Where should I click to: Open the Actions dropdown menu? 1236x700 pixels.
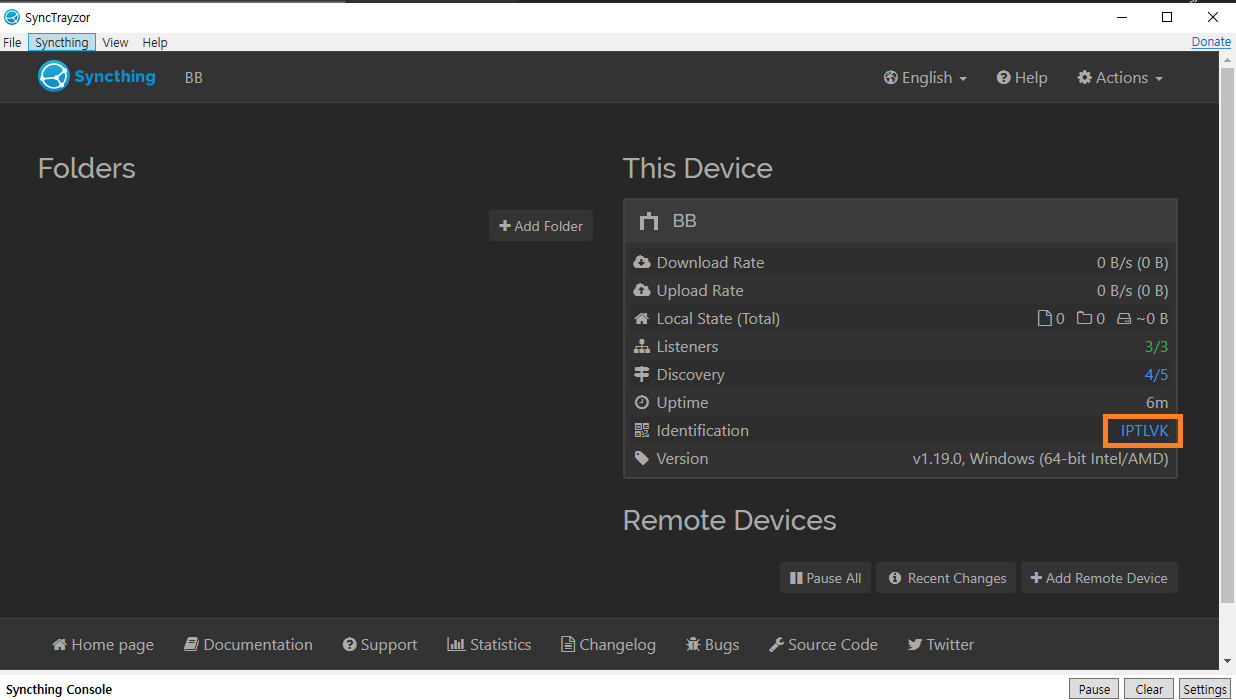(1120, 77)
